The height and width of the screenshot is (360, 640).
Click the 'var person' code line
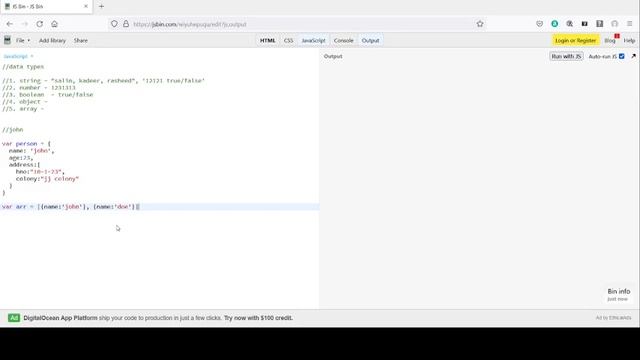tap(26, 144)
